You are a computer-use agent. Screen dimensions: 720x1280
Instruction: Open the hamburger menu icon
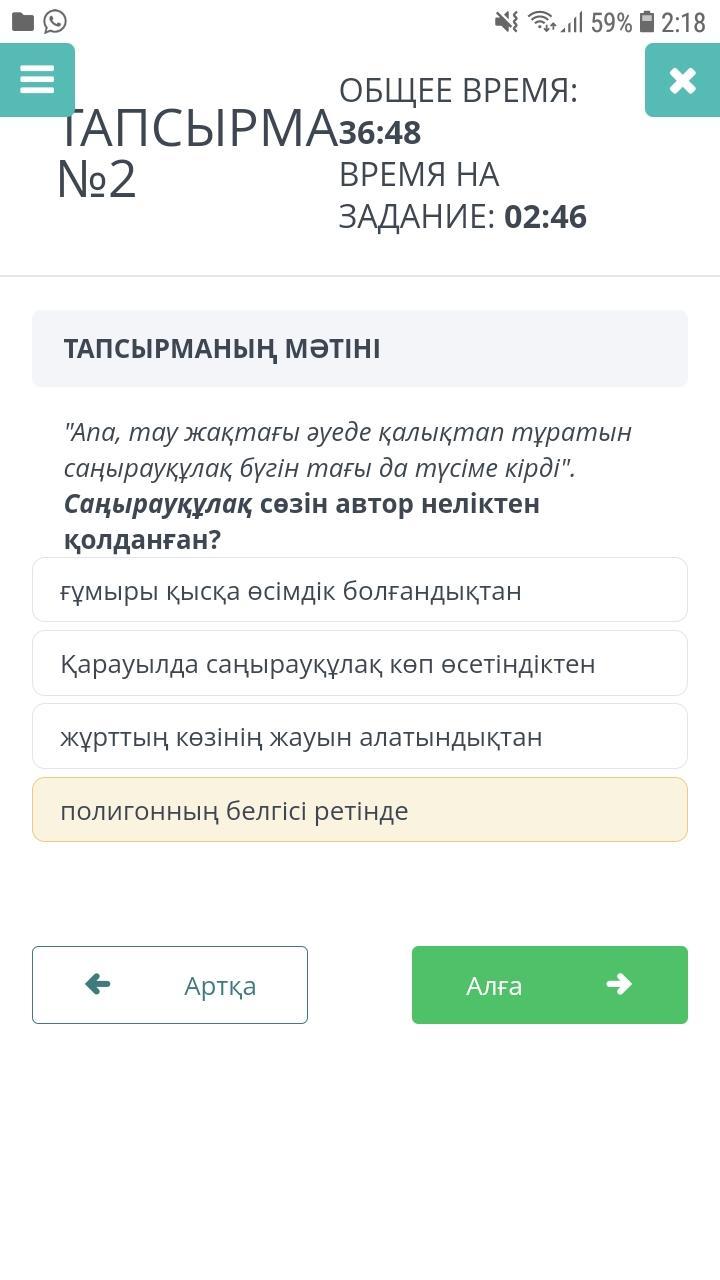pyautogui.click(x=37, y=80)
